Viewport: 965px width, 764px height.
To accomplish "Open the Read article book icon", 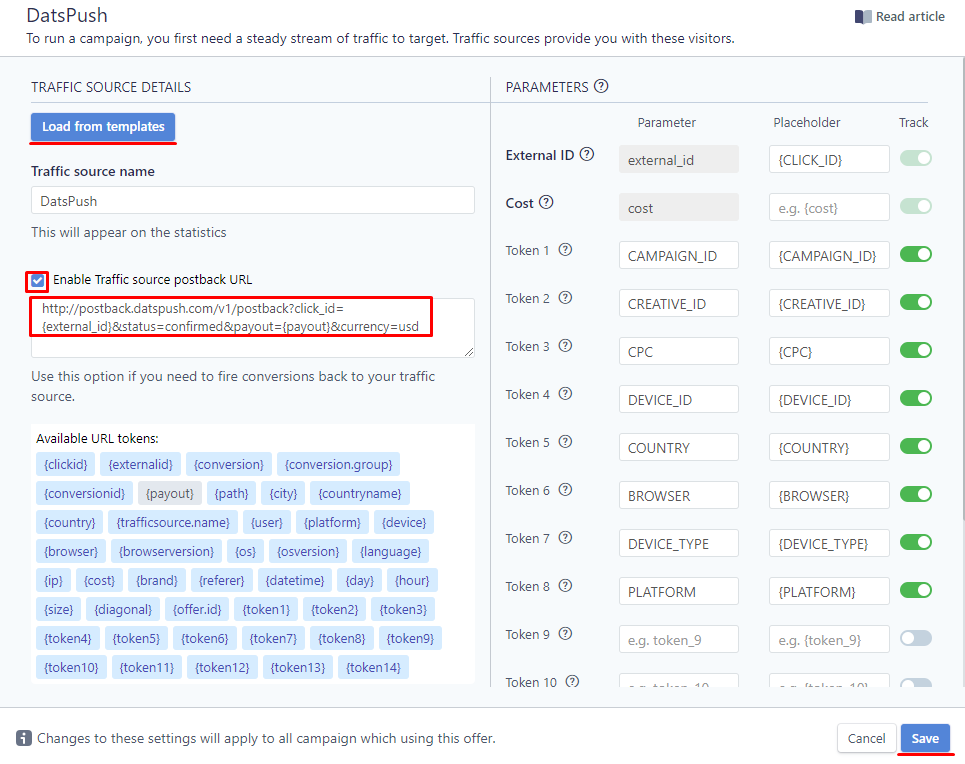I will [863, 17].
